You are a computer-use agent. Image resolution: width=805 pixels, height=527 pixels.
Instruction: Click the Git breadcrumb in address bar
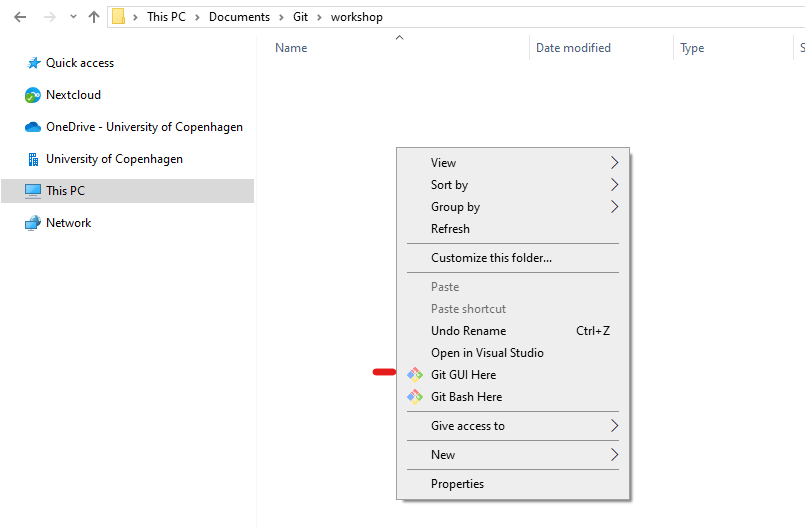pos(300,17)
